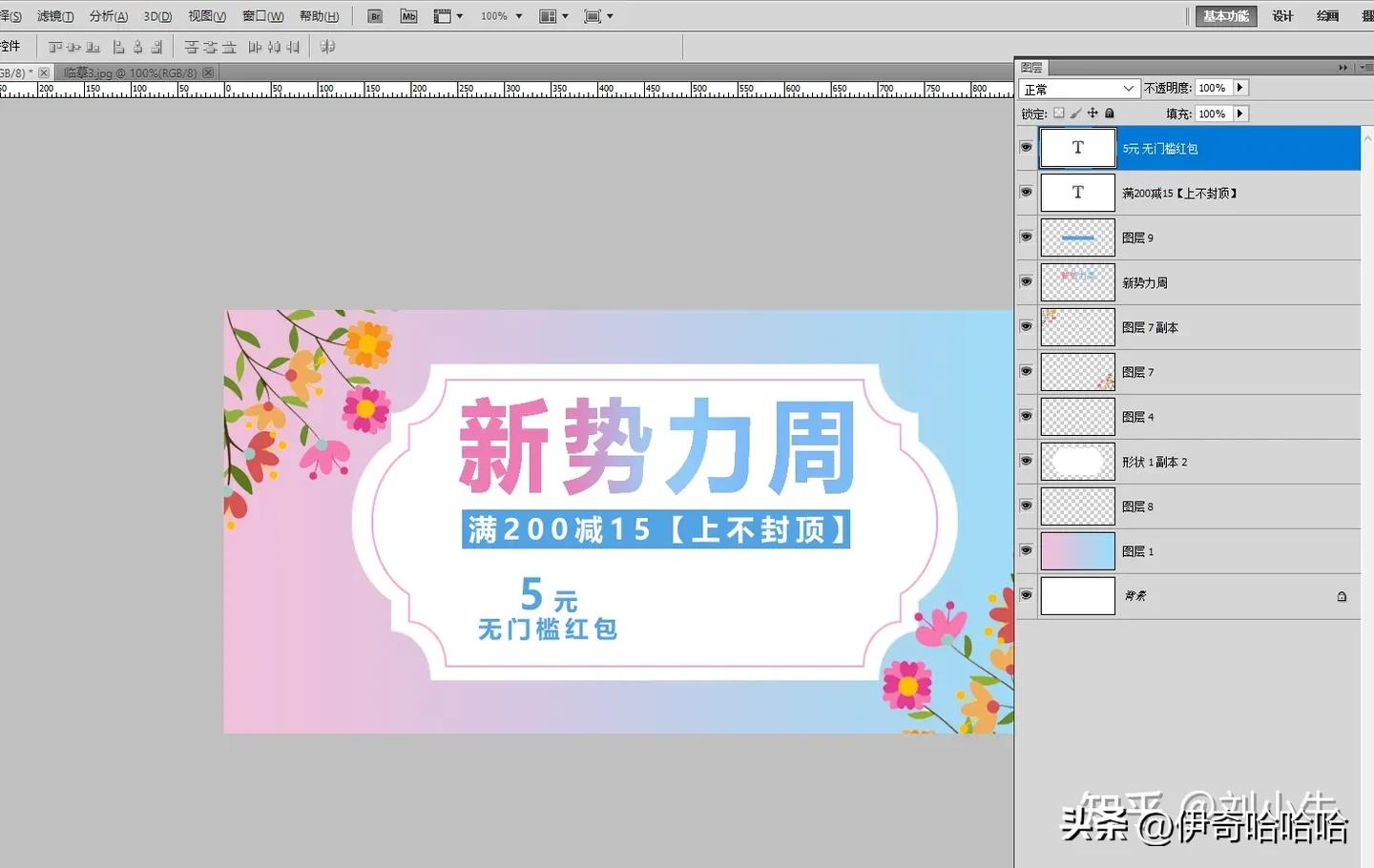Switch to the 设计 workspace
1374x868 pixels.
[x=1282, y=15]
